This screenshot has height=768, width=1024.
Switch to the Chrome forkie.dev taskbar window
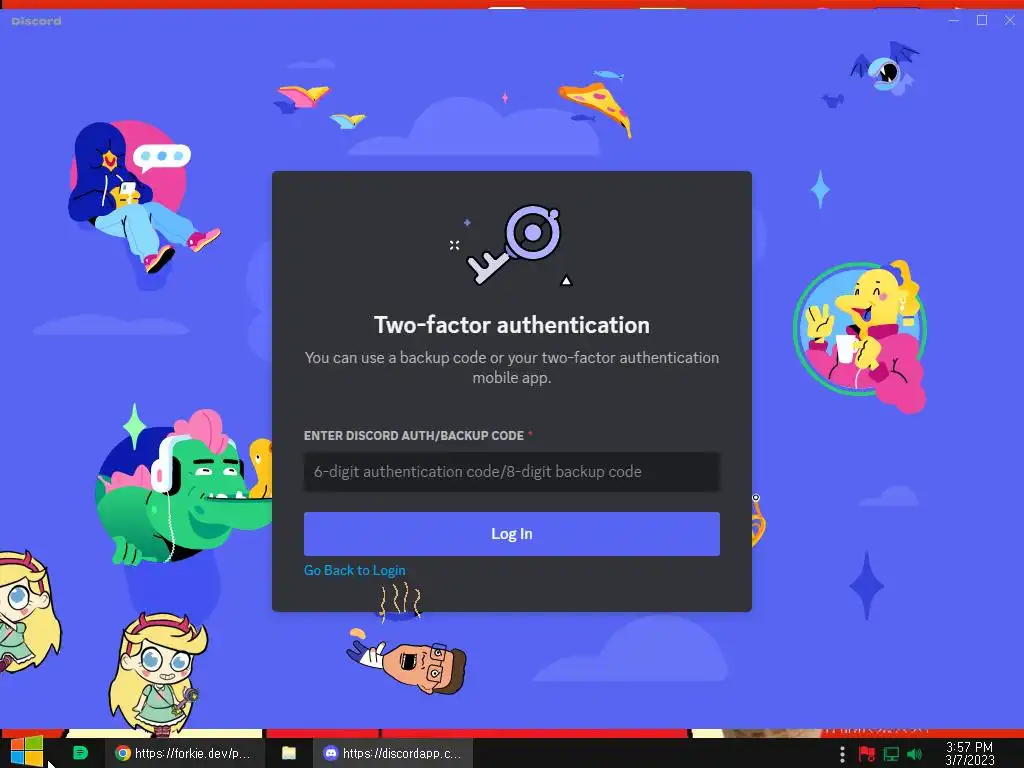click(x=184, y=753)
